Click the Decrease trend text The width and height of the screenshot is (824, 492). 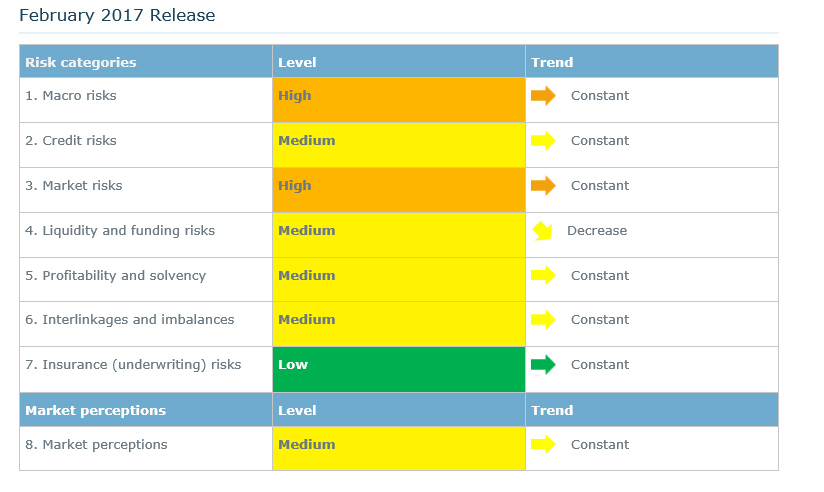click(597, 231)
